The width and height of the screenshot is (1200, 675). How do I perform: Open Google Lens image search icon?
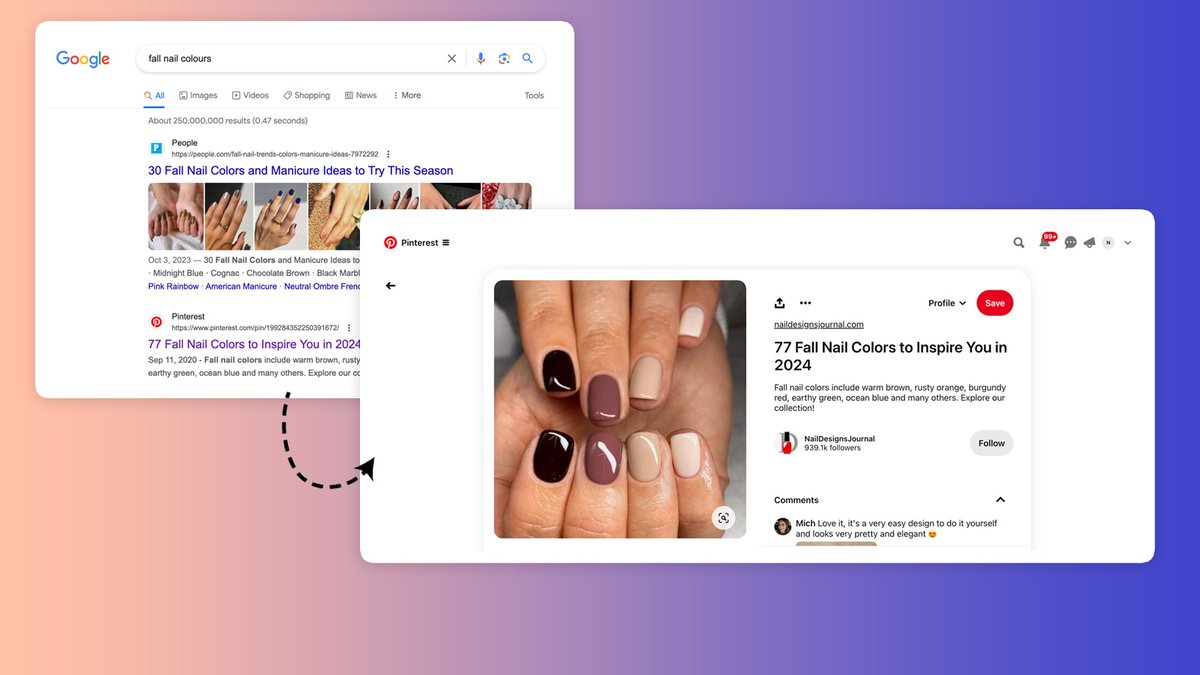pos(504,59)
